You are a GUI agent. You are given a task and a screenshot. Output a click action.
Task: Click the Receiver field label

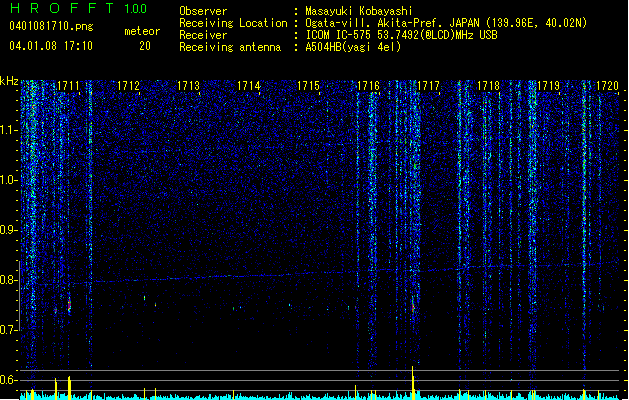tap(203, 35)
